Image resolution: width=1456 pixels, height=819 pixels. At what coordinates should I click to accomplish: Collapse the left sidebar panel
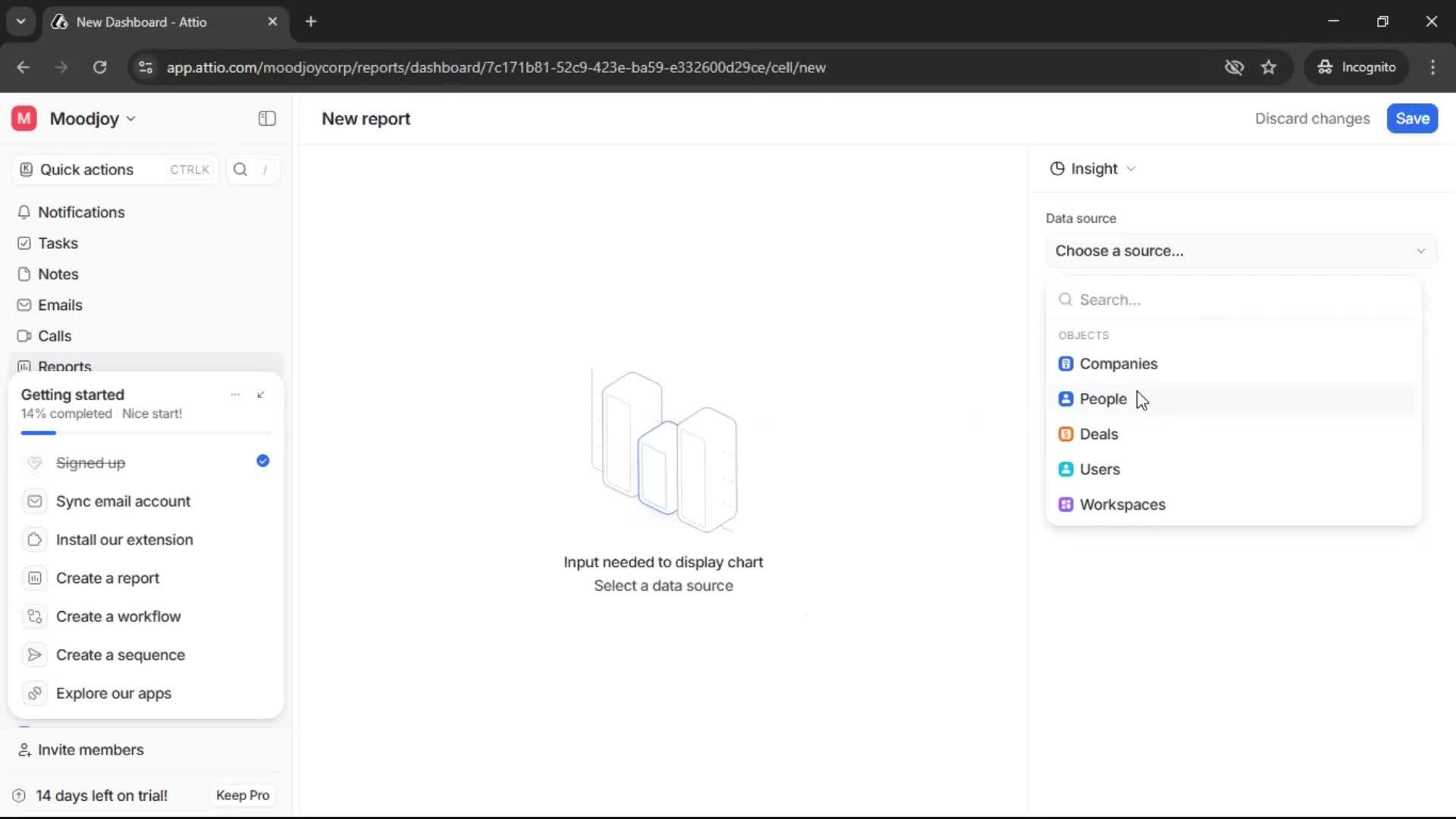click(266, 118)
